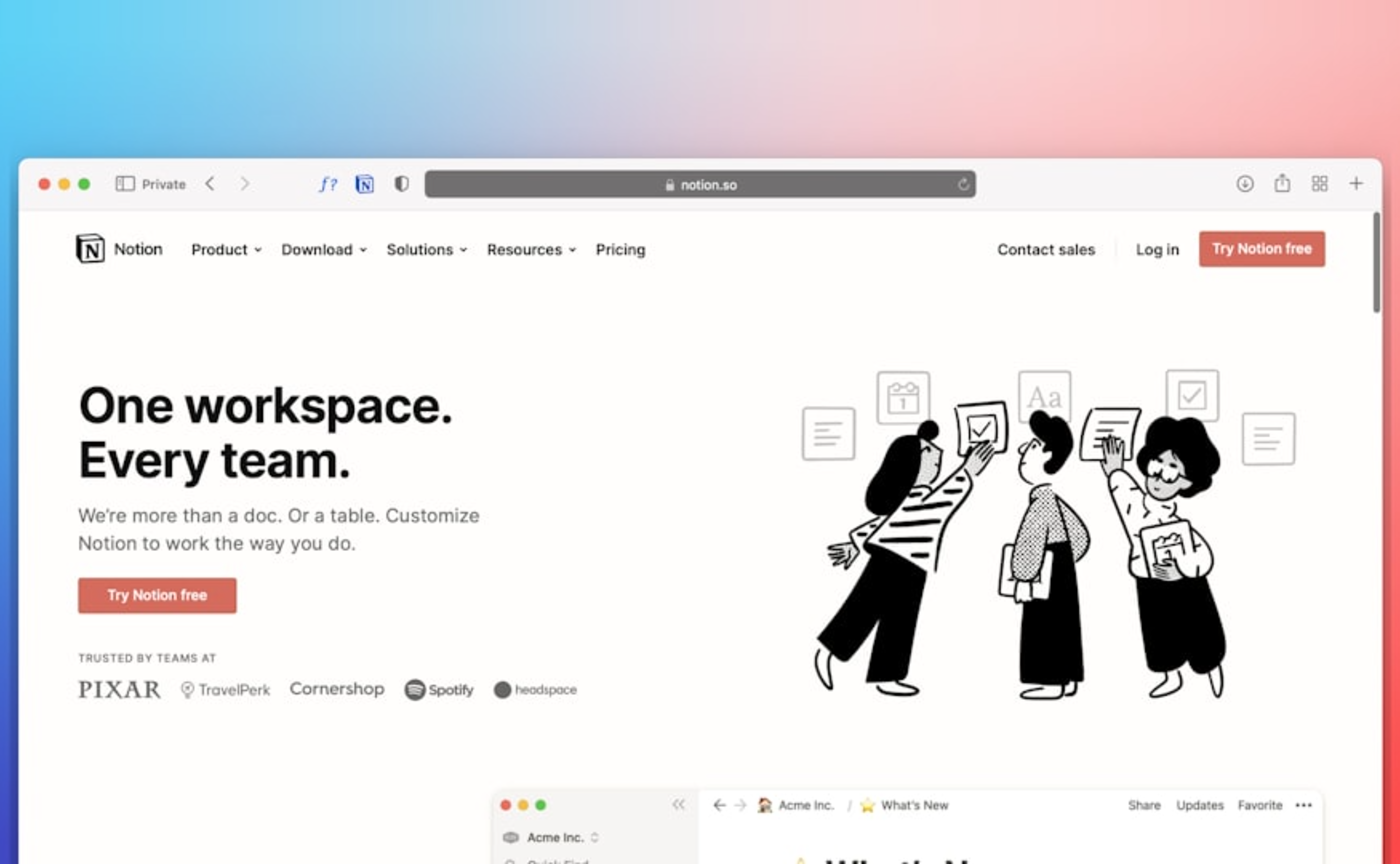This screenshot has height=864, width=1400.
Task: Expand the Product dropdown menu
Action: tap(226, 250)
